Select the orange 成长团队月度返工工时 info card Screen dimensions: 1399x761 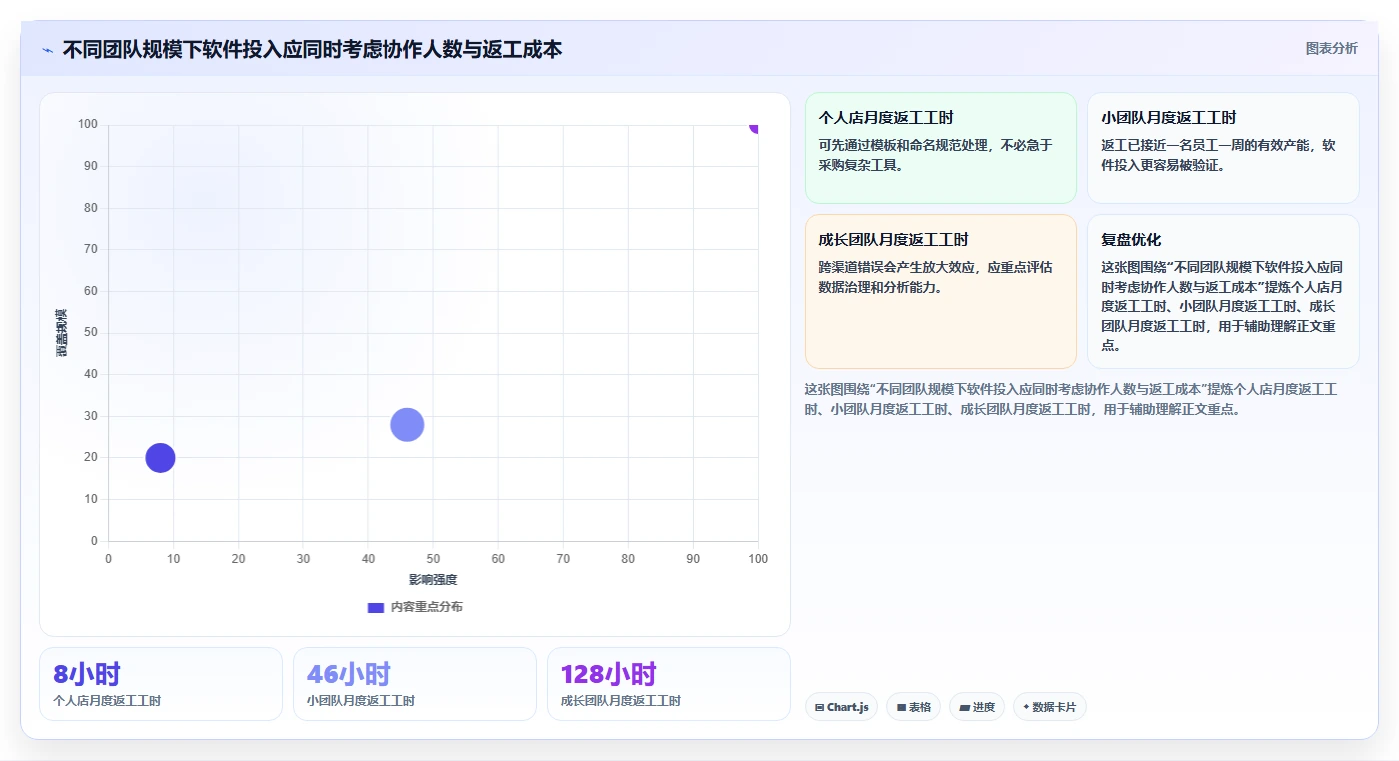941,292
